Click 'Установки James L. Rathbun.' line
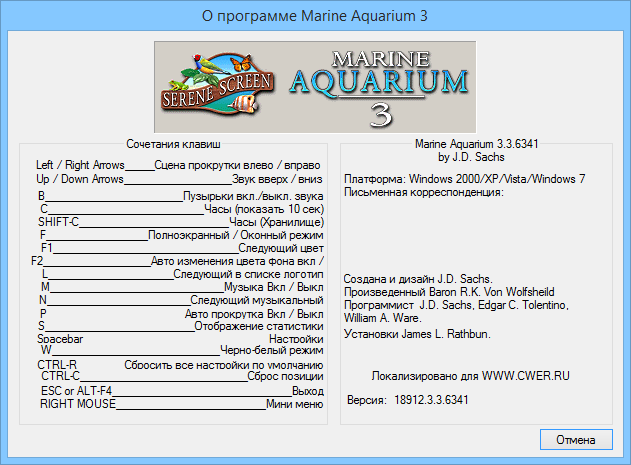Screen dimensions: 631x465 coord(417,334)
